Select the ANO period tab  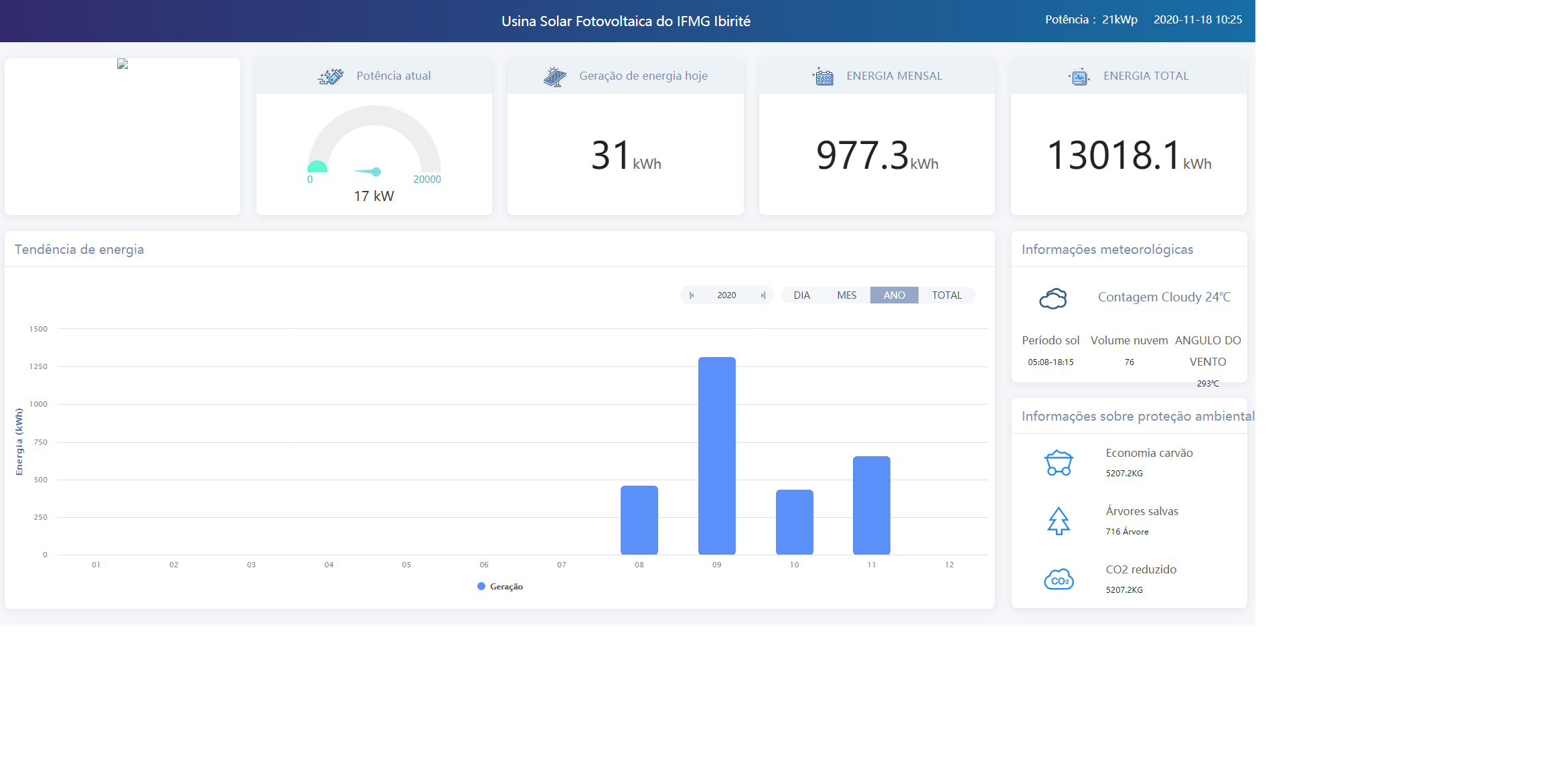(x=894, y=295)
